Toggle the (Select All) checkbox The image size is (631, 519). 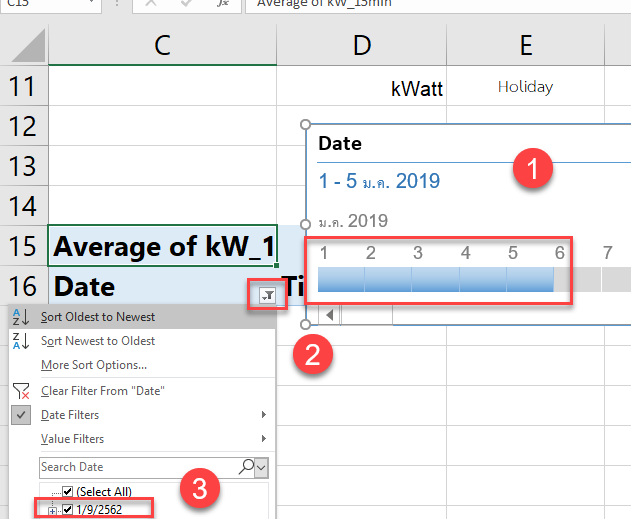click(68, 491)
